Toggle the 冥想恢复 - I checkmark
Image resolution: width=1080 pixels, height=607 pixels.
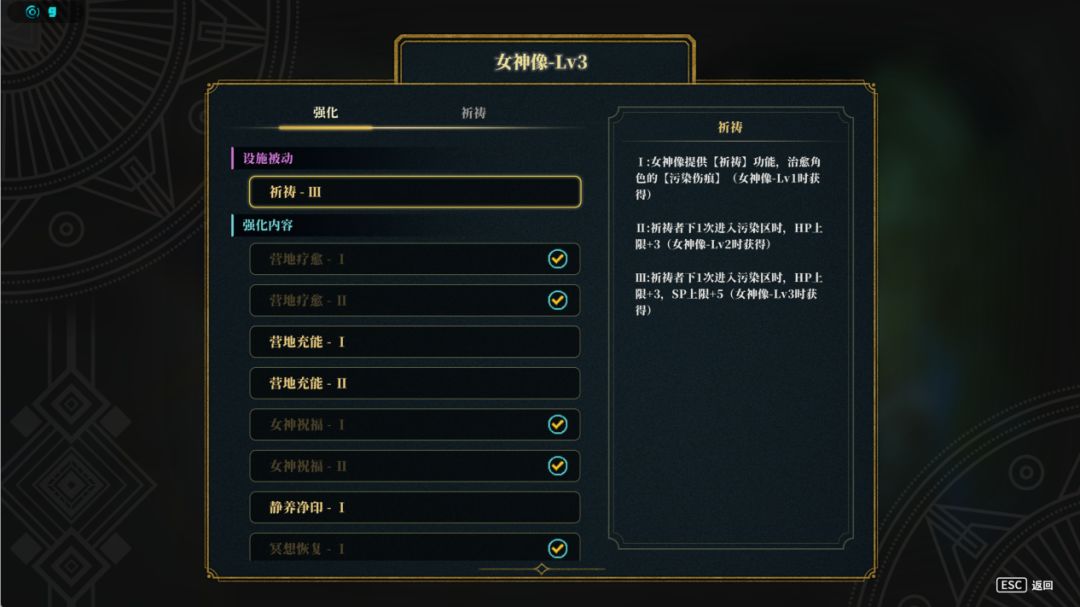[557, 548]
